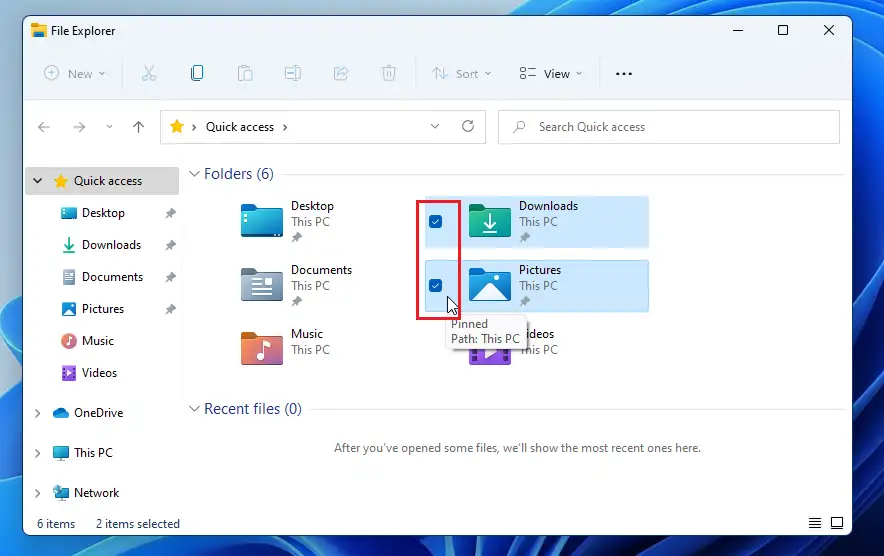The height and width of the screenshot is (556, 884).
Task: Expand the OneDrive tree node
Action: click(x=38, y=413)
